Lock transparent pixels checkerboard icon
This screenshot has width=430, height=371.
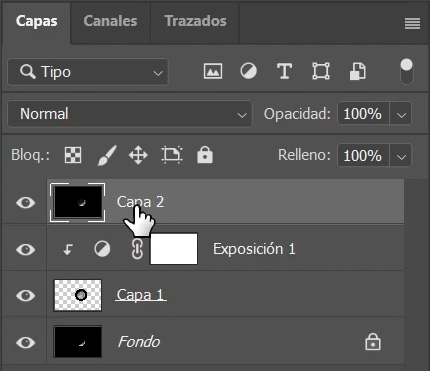(73, 155)
